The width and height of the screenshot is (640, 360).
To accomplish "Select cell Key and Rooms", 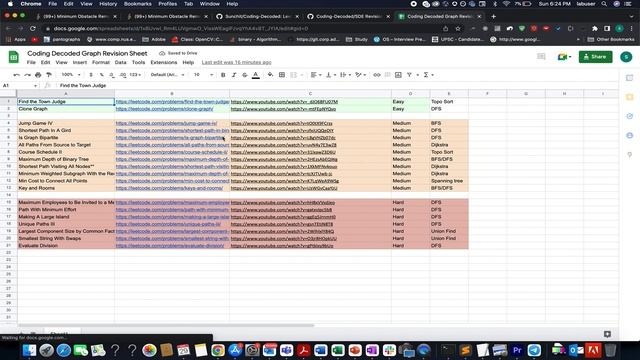I will point(66,188).
